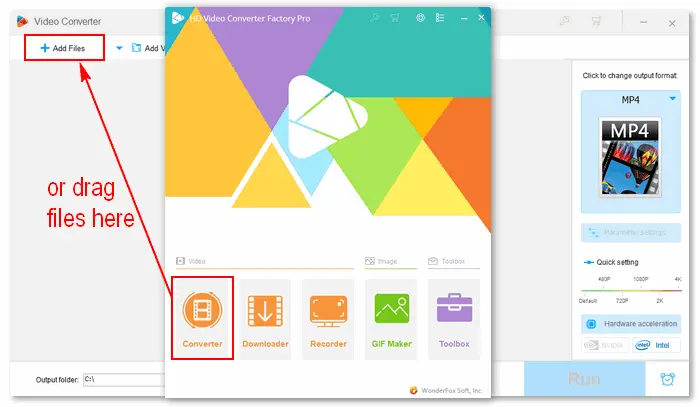Click the Run button
Screen dimensions: 700x407
coord(584,379)
